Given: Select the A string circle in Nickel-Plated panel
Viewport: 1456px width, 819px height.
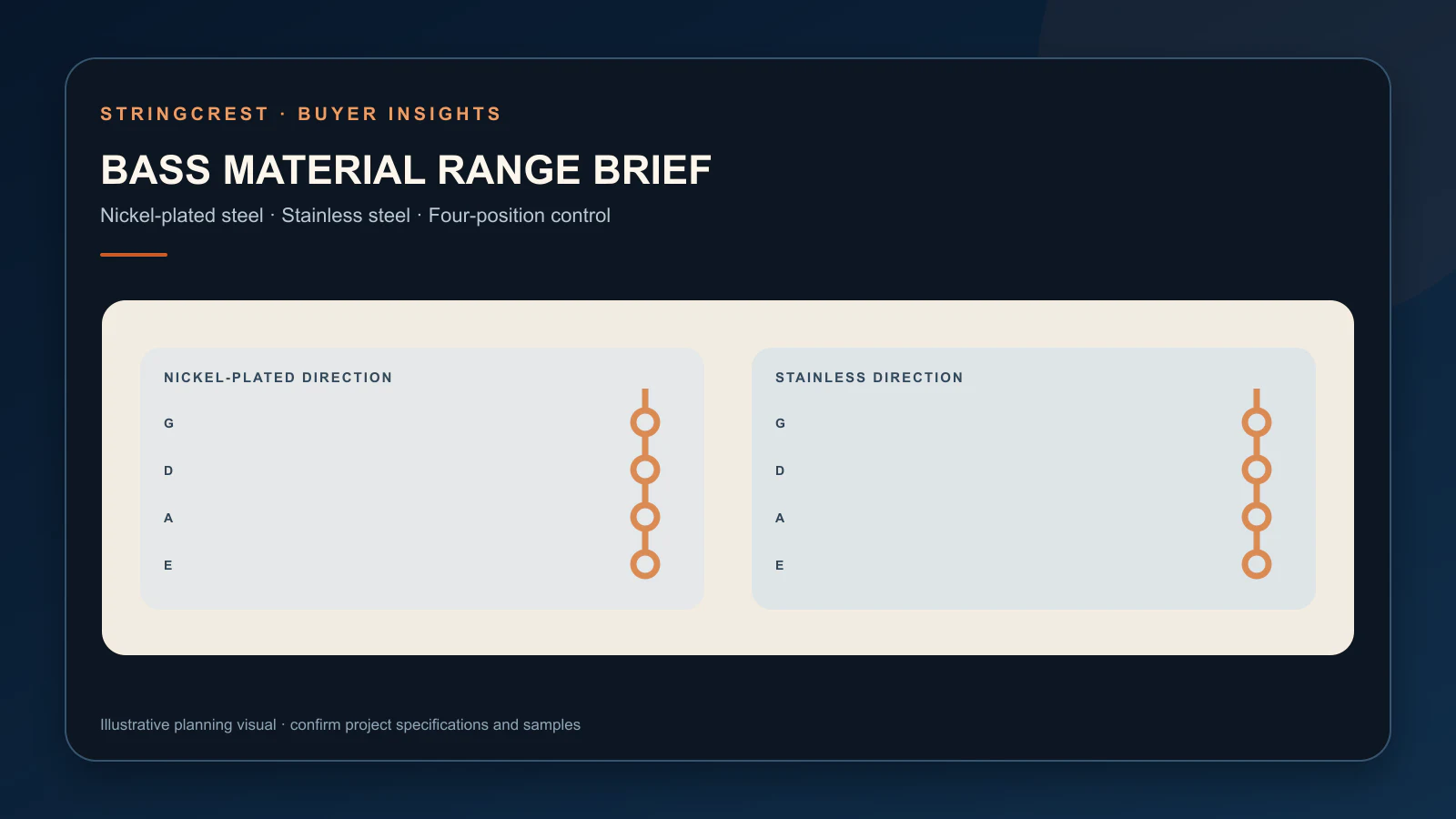Looking at the screenshot, I should click(645, 517).
